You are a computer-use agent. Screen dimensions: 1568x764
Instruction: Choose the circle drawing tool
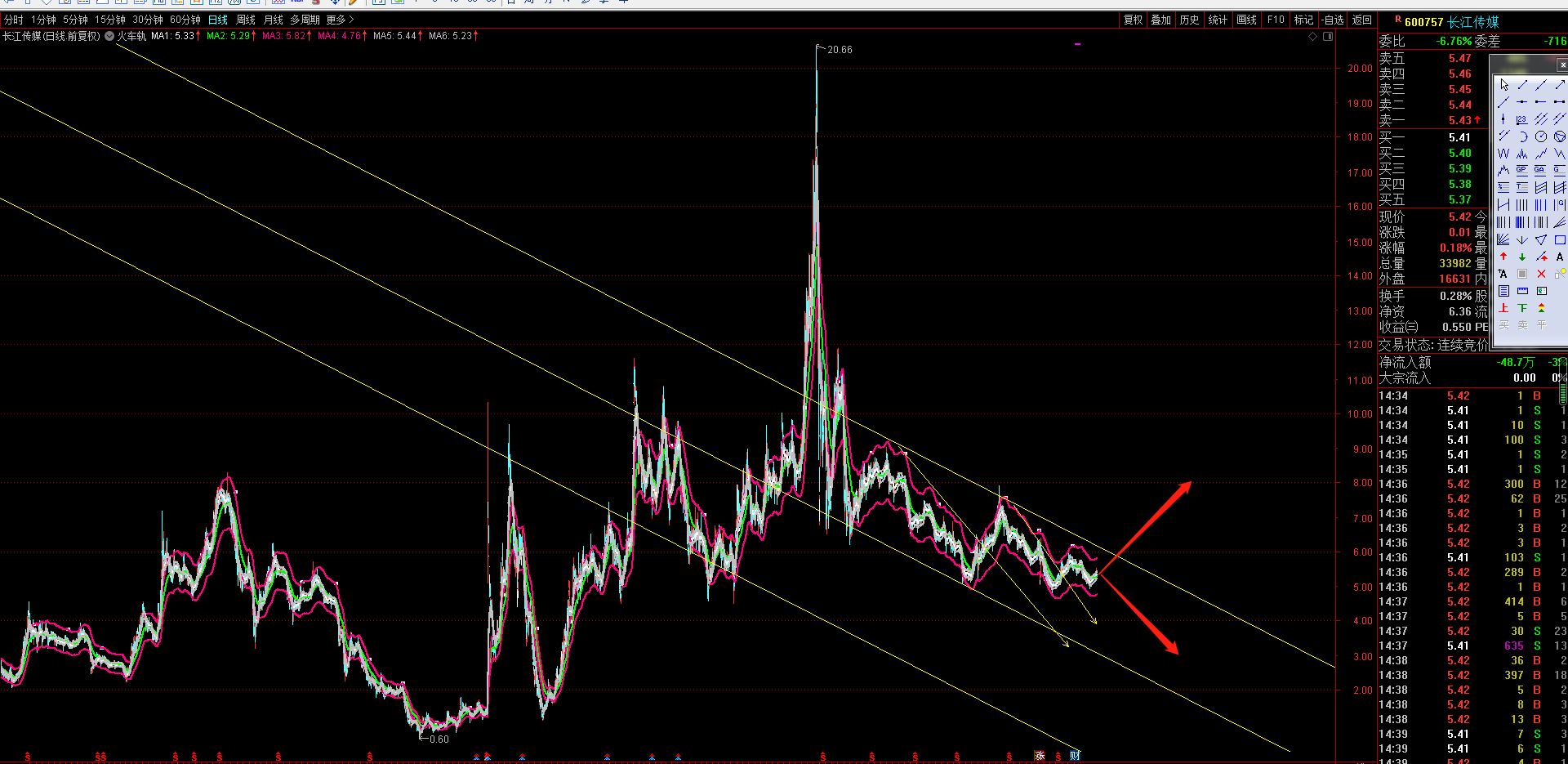click(1541, 136)
